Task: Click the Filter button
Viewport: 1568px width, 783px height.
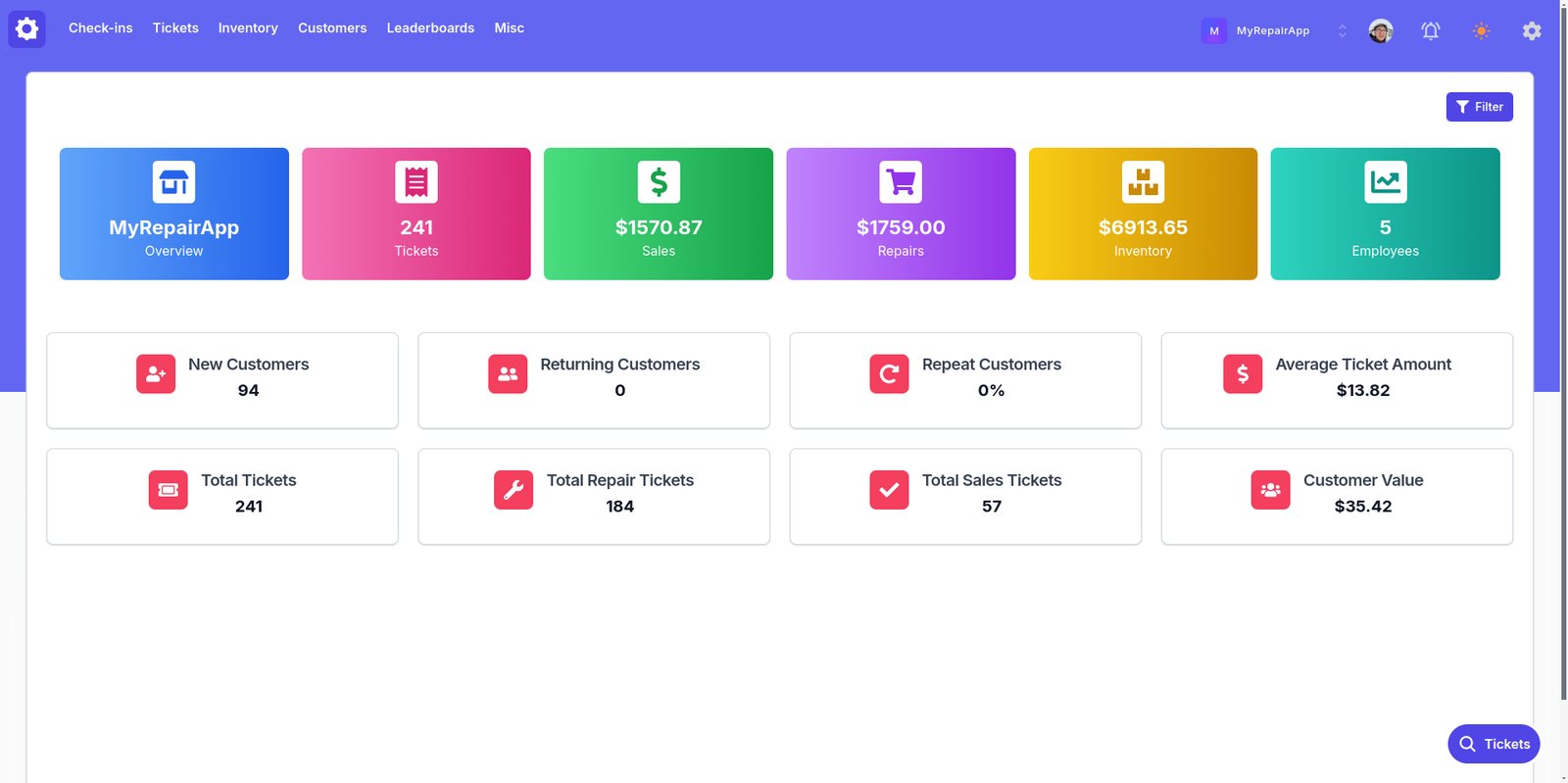Action: click(x=1479, y=107)
